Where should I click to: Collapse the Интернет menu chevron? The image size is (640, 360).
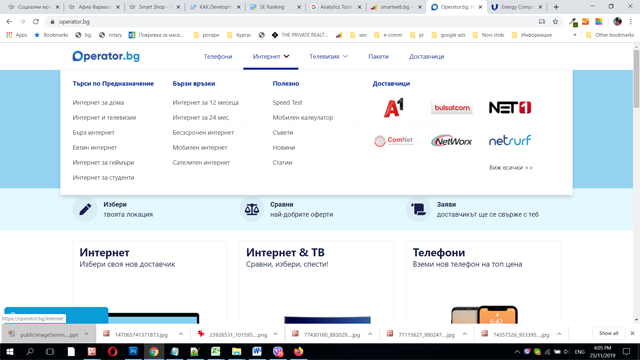pos(287,56)
